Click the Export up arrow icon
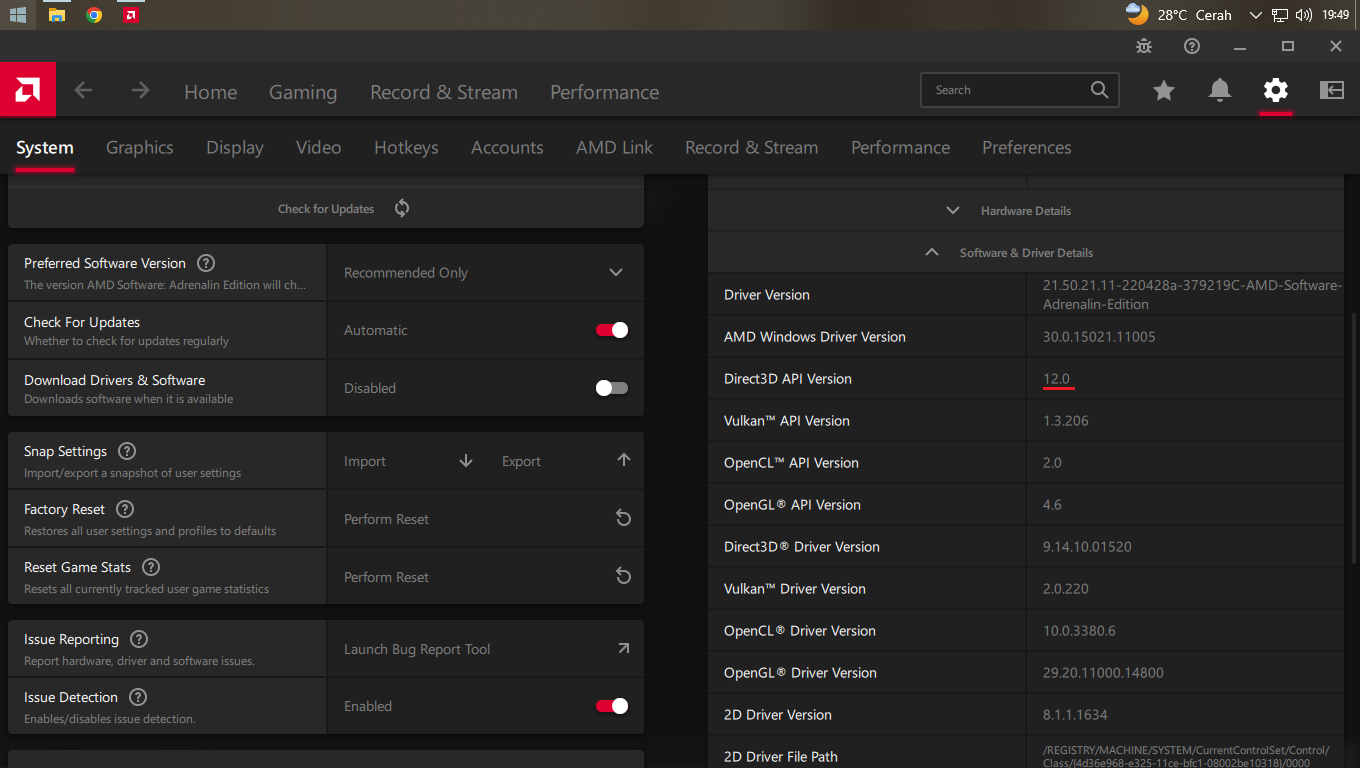 coord(624,460)
